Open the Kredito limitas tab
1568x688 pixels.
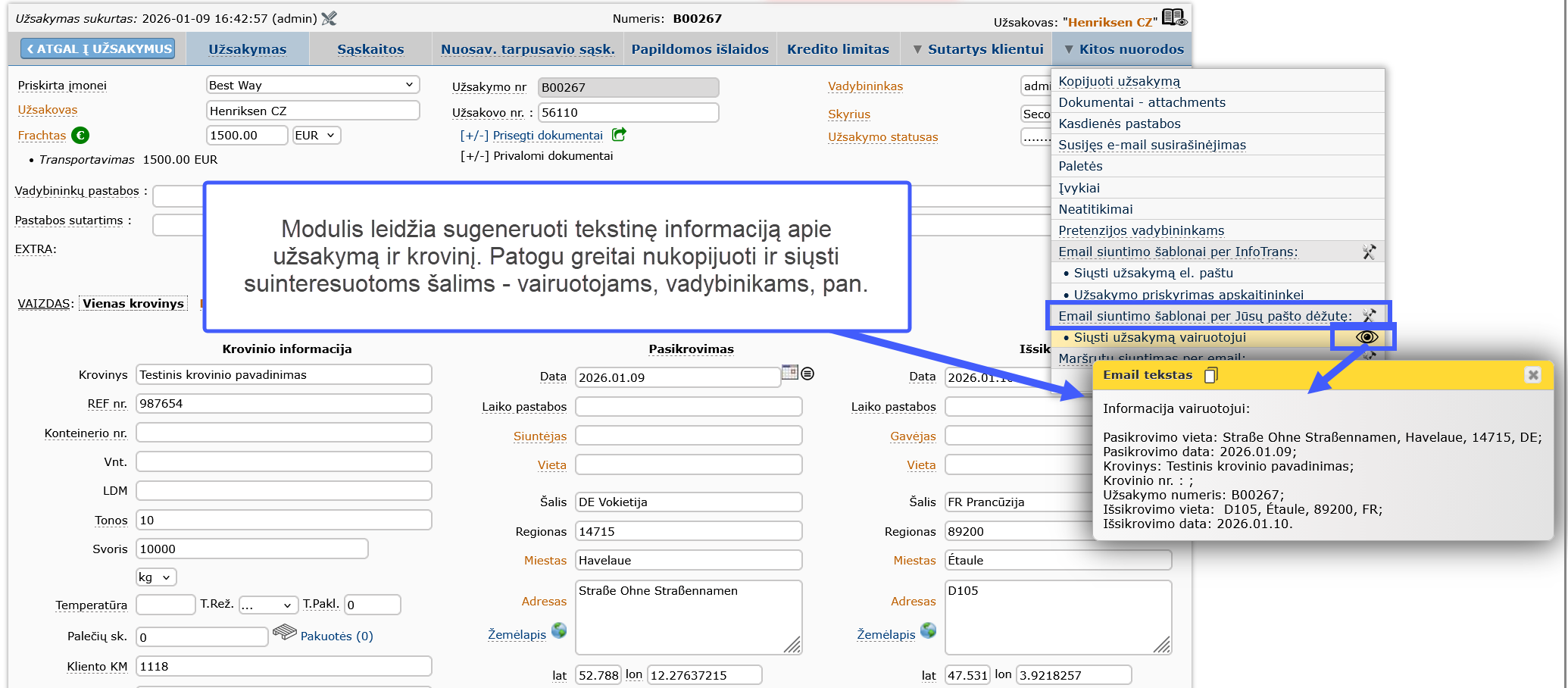click(838, 49)
